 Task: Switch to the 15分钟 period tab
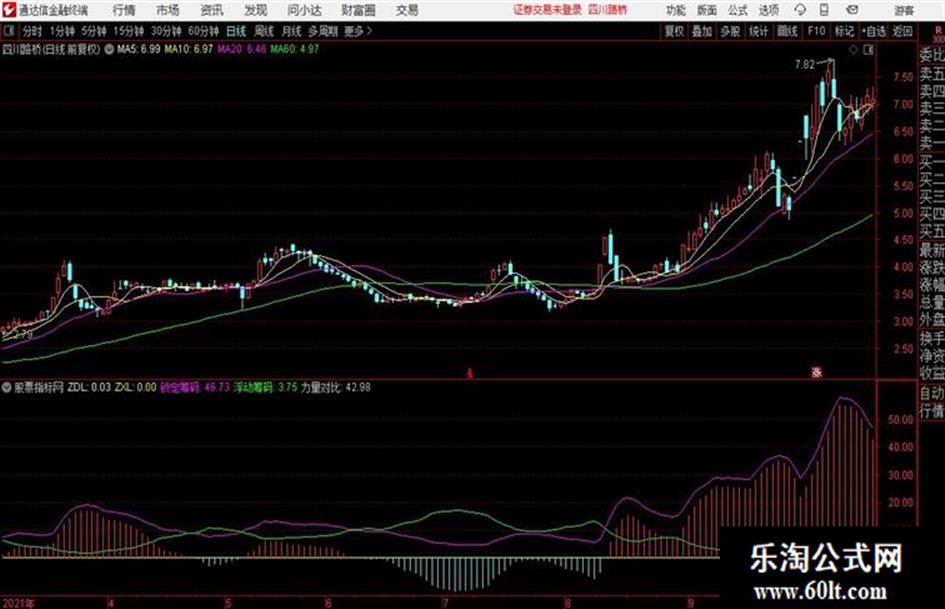click(x=129, y=31)
